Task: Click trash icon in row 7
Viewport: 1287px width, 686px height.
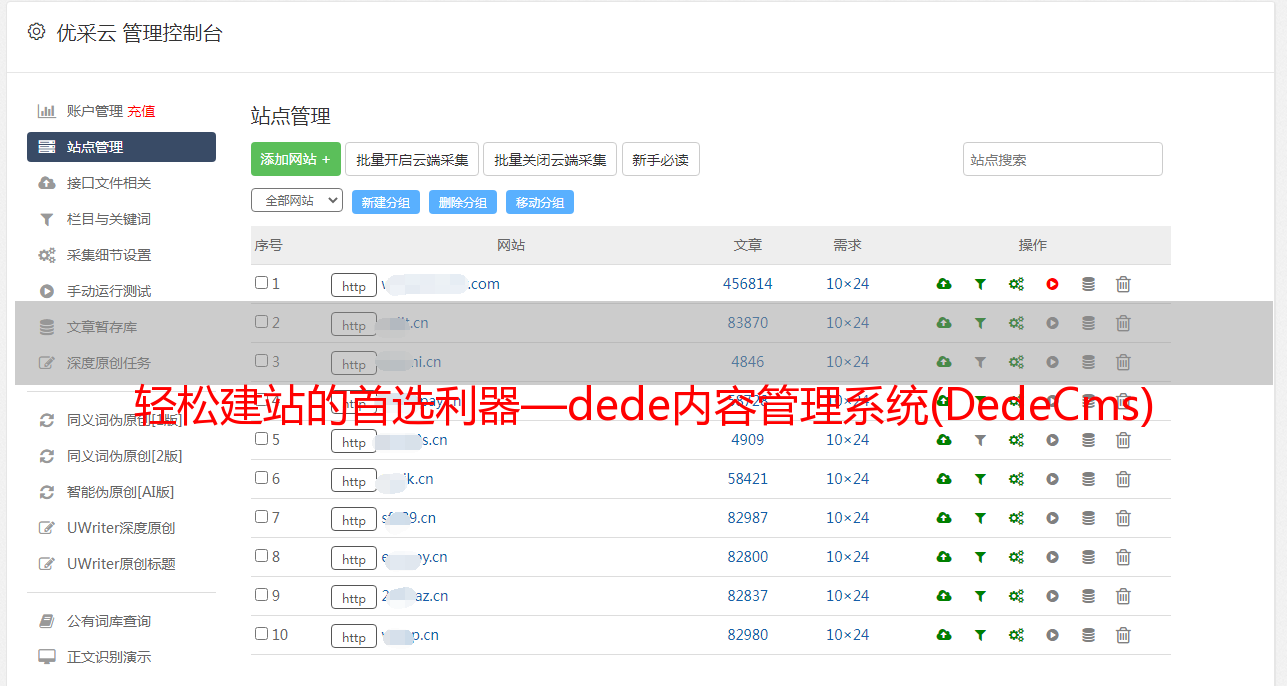Action: tap(1123, 518)
